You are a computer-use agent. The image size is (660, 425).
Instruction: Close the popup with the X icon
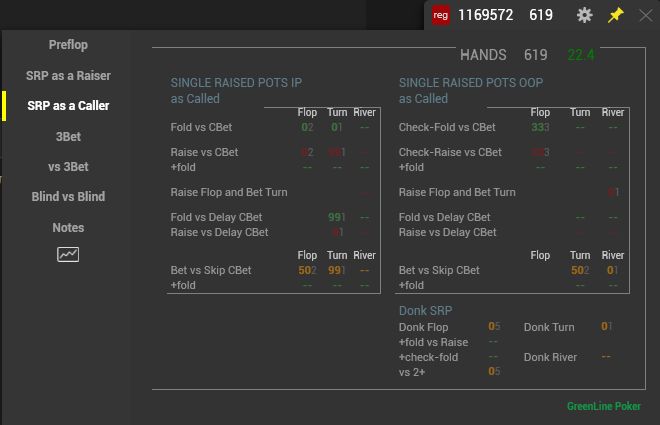[x=645, y=16]
